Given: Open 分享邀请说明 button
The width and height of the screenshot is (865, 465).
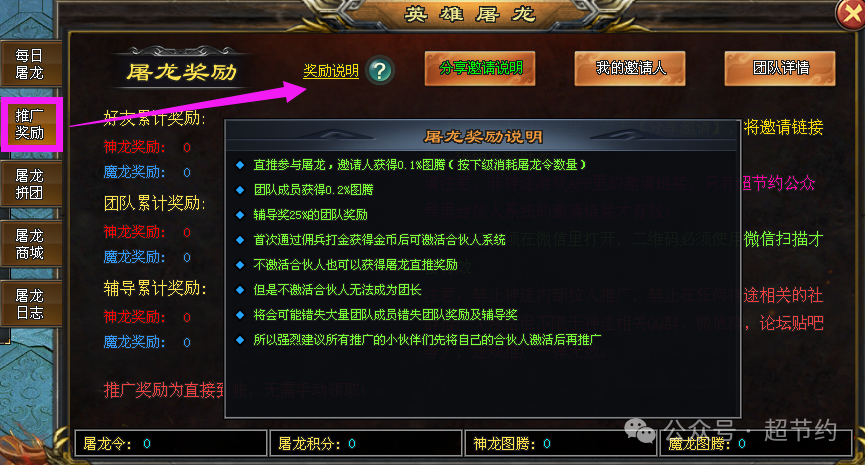Looking at the screenshot, I should click(480, 68).
